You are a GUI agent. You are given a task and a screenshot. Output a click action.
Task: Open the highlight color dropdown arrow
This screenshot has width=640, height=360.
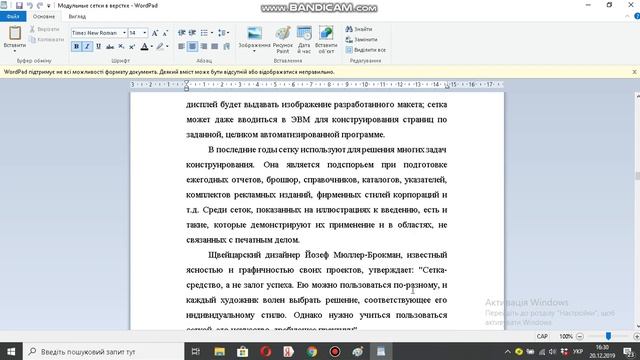click(x=167, y=47)
